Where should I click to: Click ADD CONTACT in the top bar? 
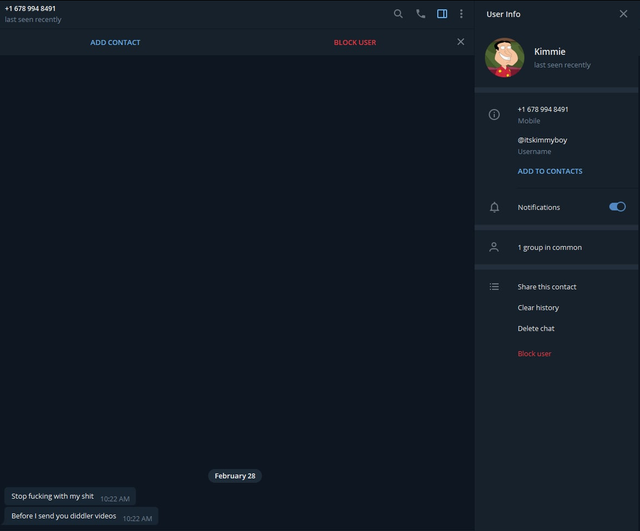pos(115,42)
